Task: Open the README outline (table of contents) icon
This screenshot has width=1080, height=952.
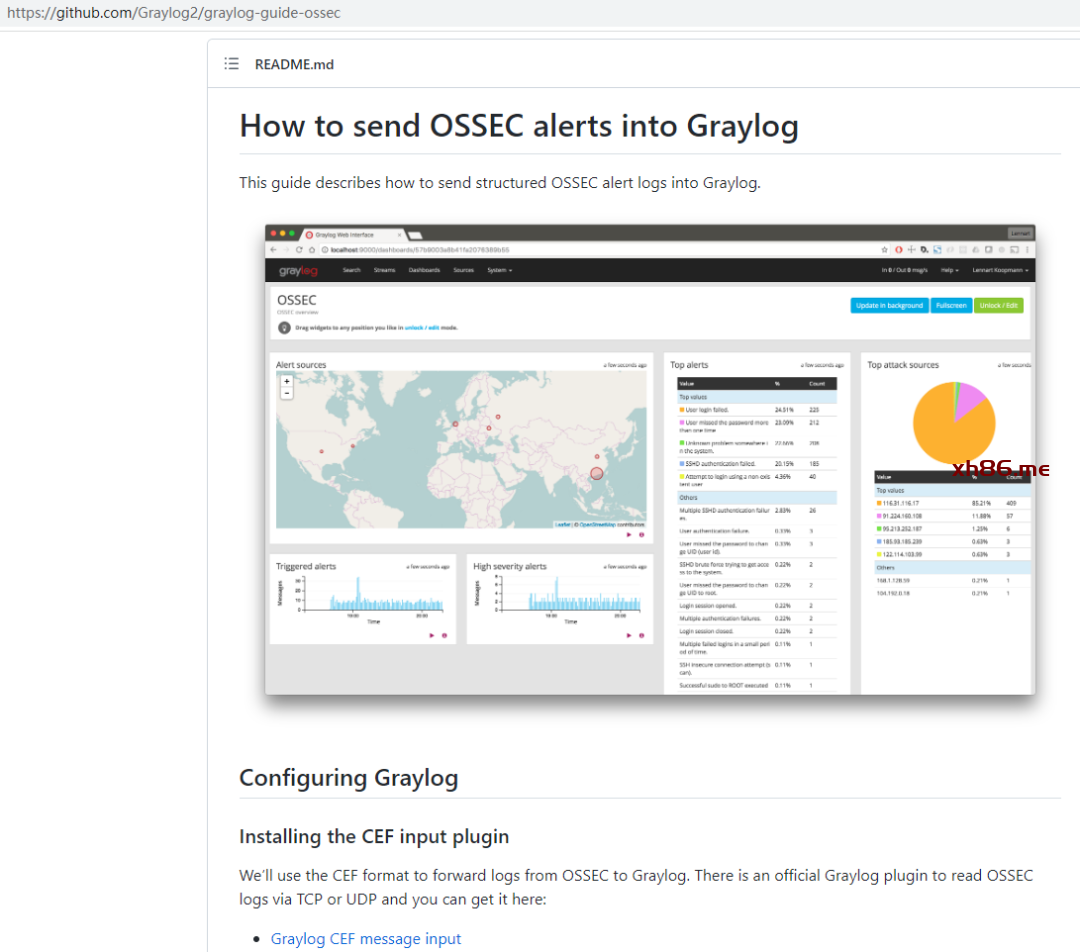Action: point(232,64)
